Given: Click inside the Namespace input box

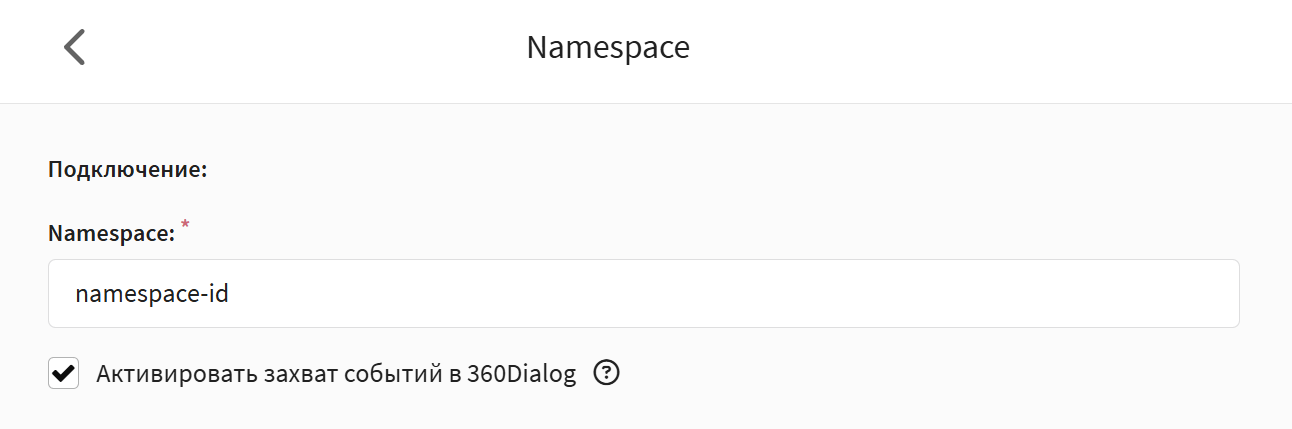Looking at the screenshot, I should [644, 294].
